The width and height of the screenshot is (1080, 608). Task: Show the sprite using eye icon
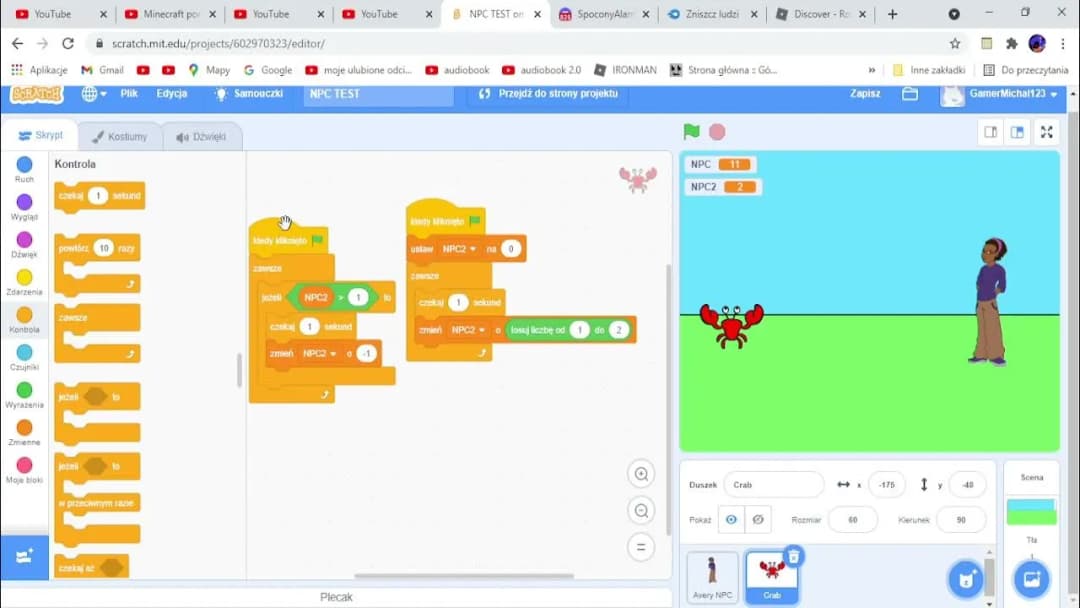[732, 520]
